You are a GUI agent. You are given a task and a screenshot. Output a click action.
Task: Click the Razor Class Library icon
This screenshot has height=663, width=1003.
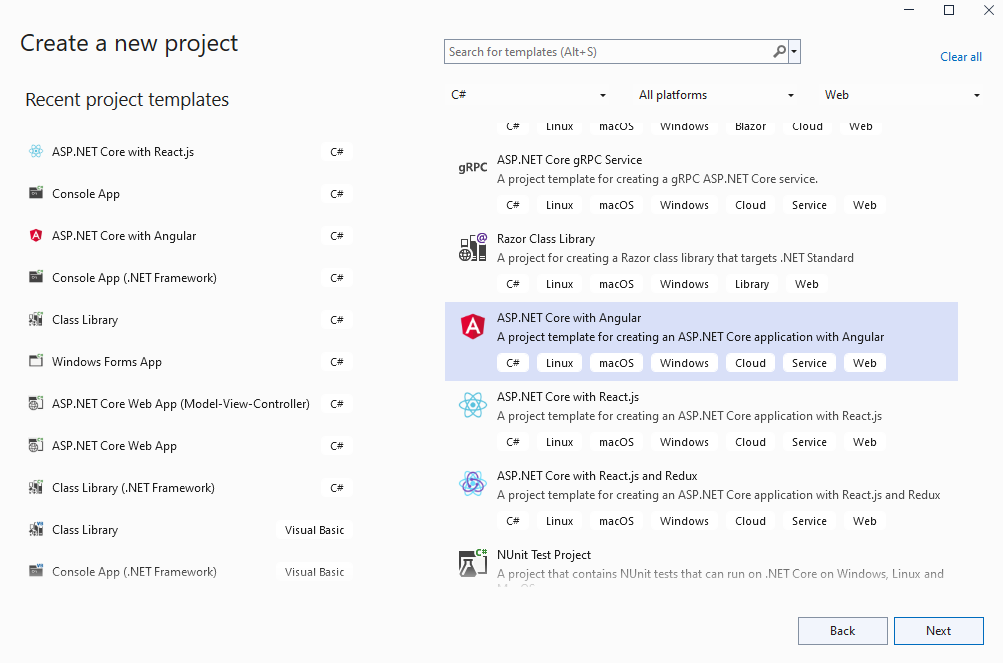(472, 247)
